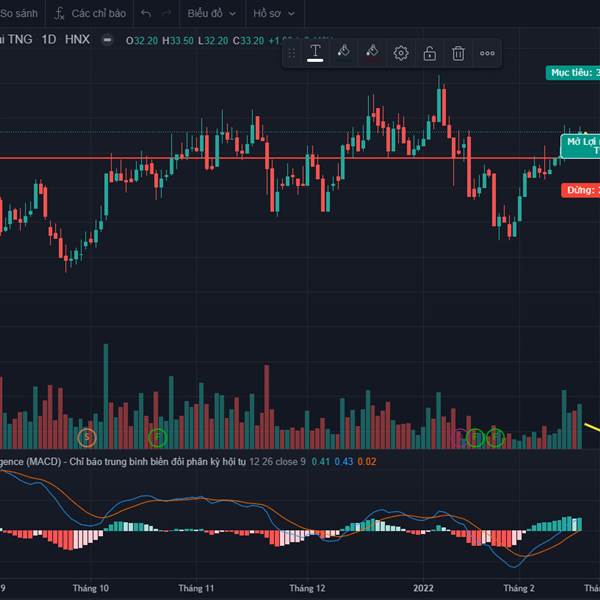Delete drawing with trash icon

tap(458, 53)
